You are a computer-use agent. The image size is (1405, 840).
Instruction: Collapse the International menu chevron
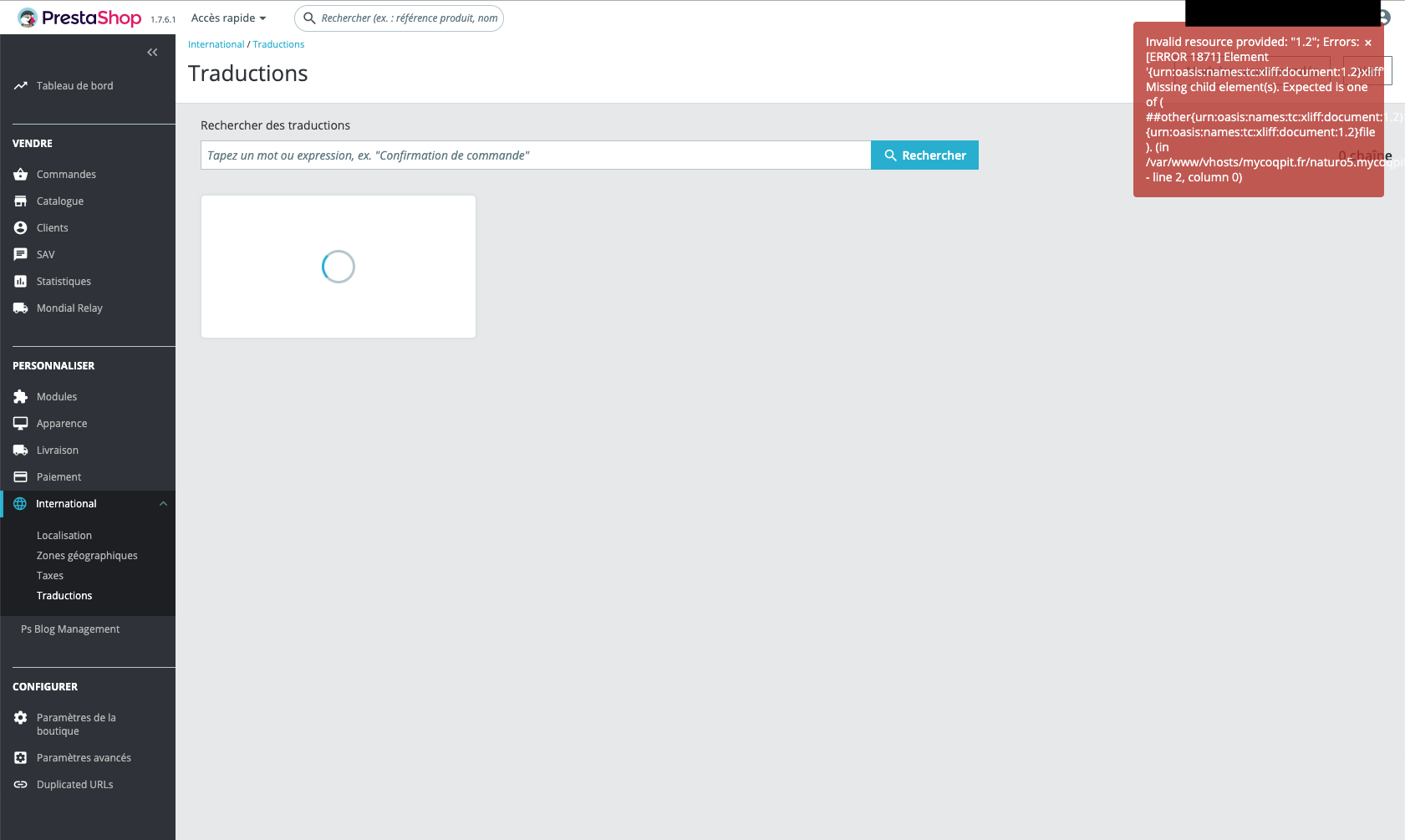[x=163, y=503]
